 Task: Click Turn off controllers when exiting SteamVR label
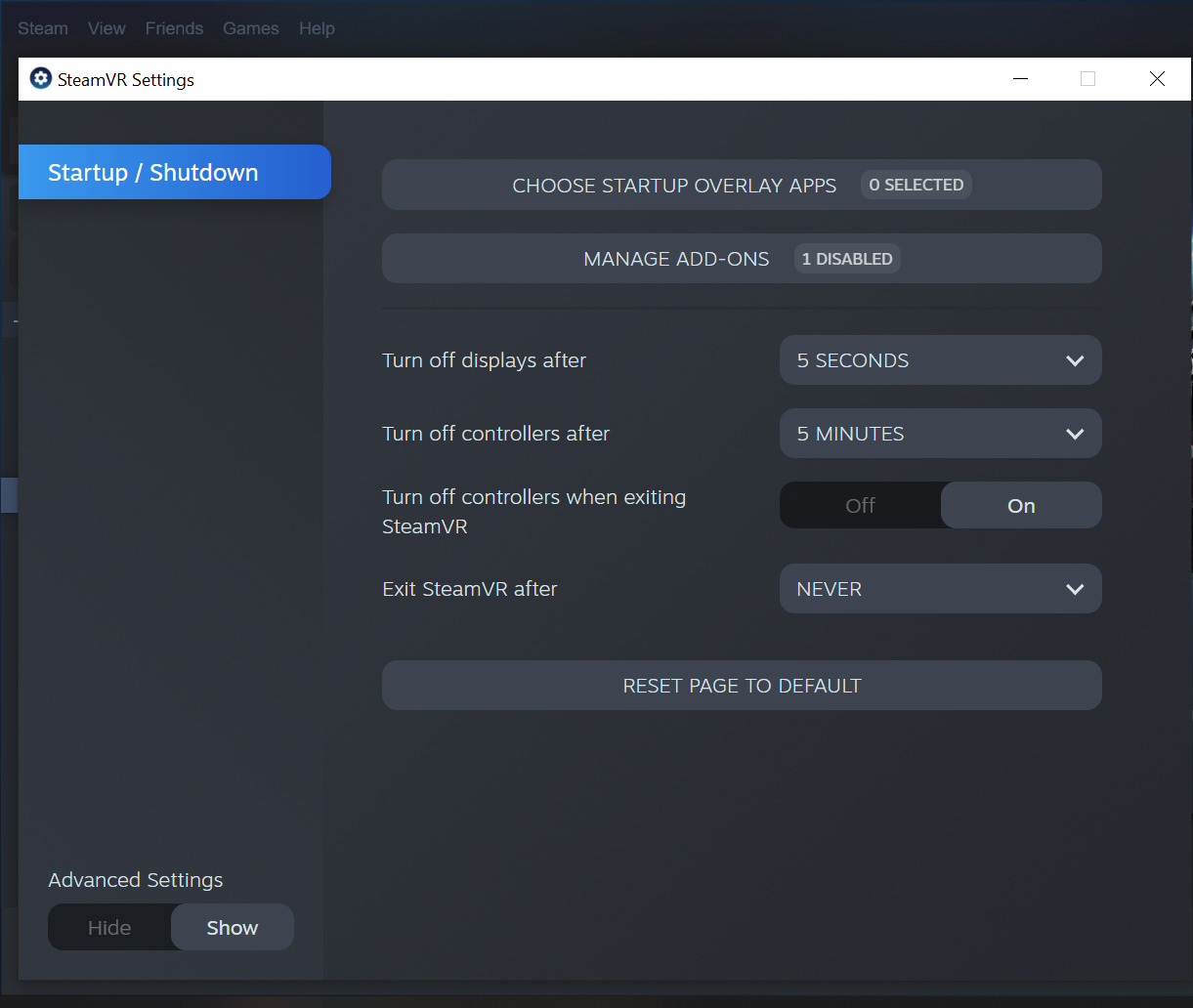(534, 512)
